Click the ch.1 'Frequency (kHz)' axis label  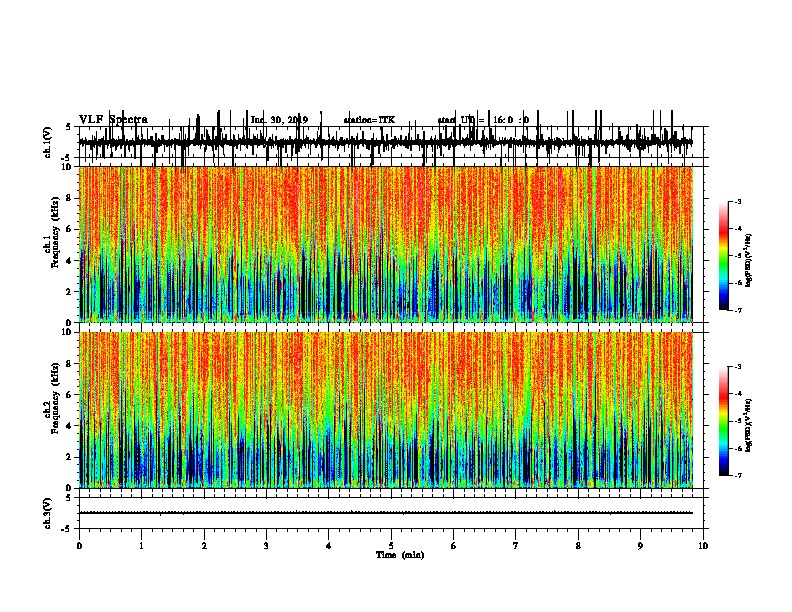55,232
